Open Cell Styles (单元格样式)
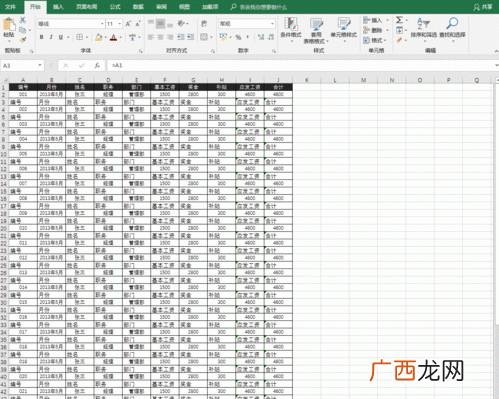The width and height of the screenshot is (499, 399). 344,30
